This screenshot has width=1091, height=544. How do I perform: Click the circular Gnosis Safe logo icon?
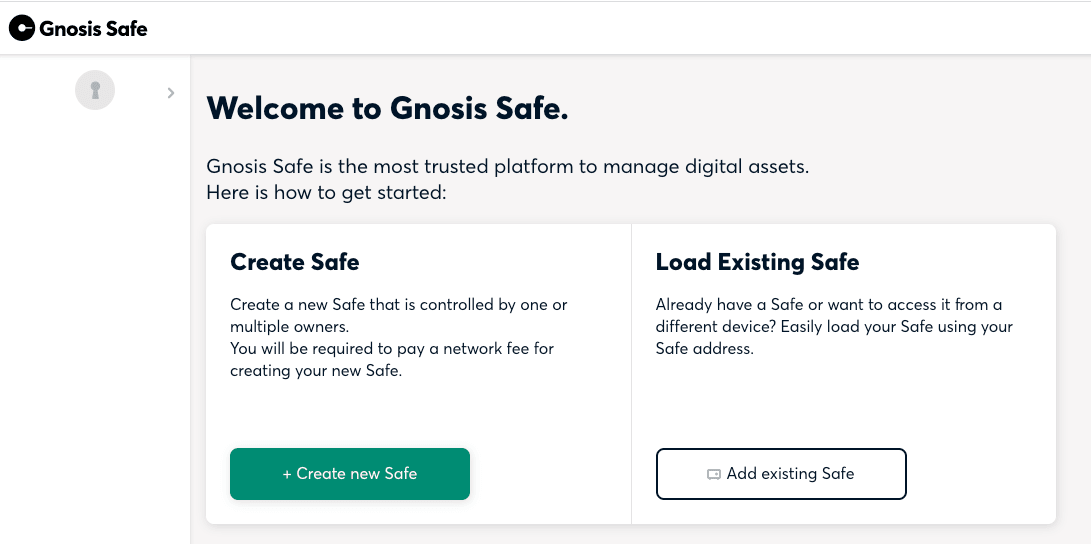[x=22, y=28]
